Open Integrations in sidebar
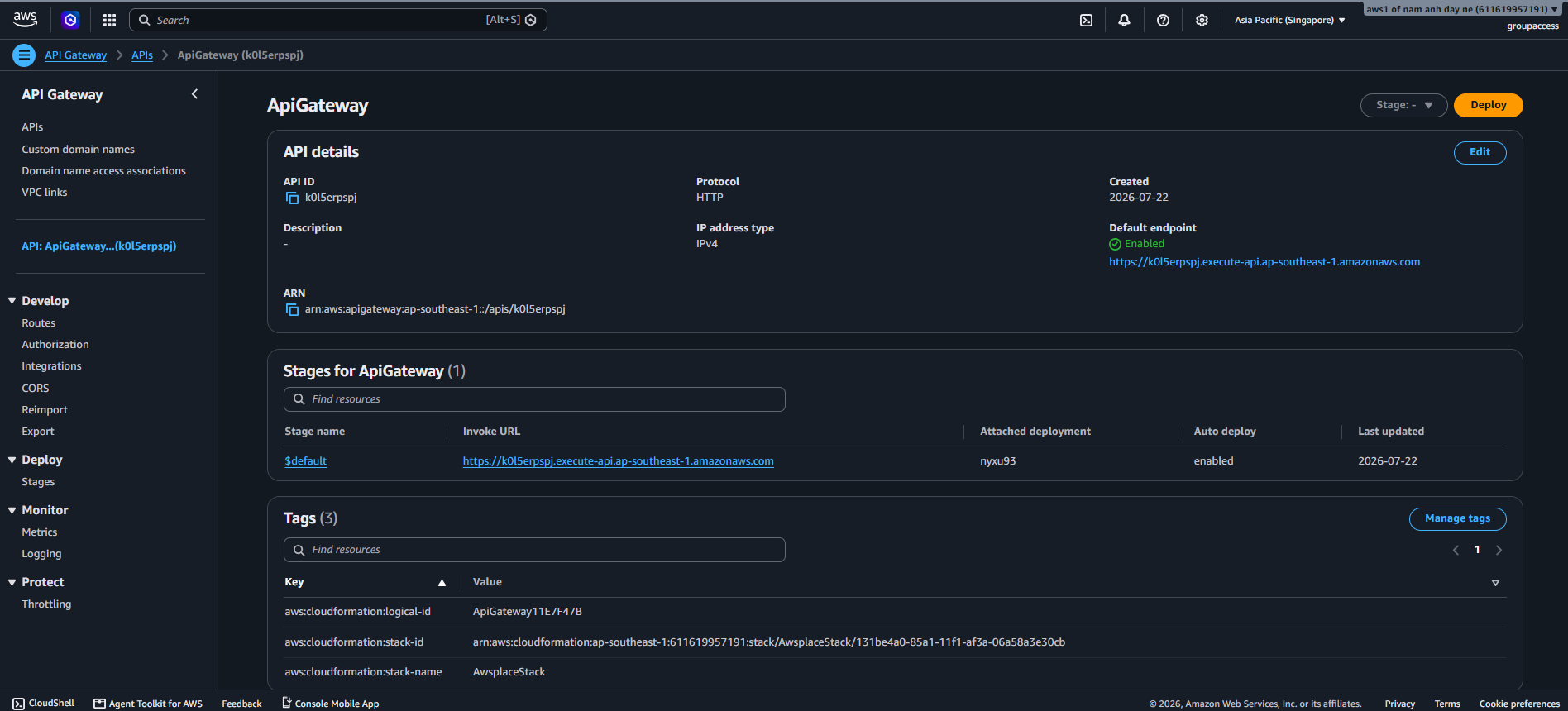This screenshot has width=1568, height=711. click(51, 366)
